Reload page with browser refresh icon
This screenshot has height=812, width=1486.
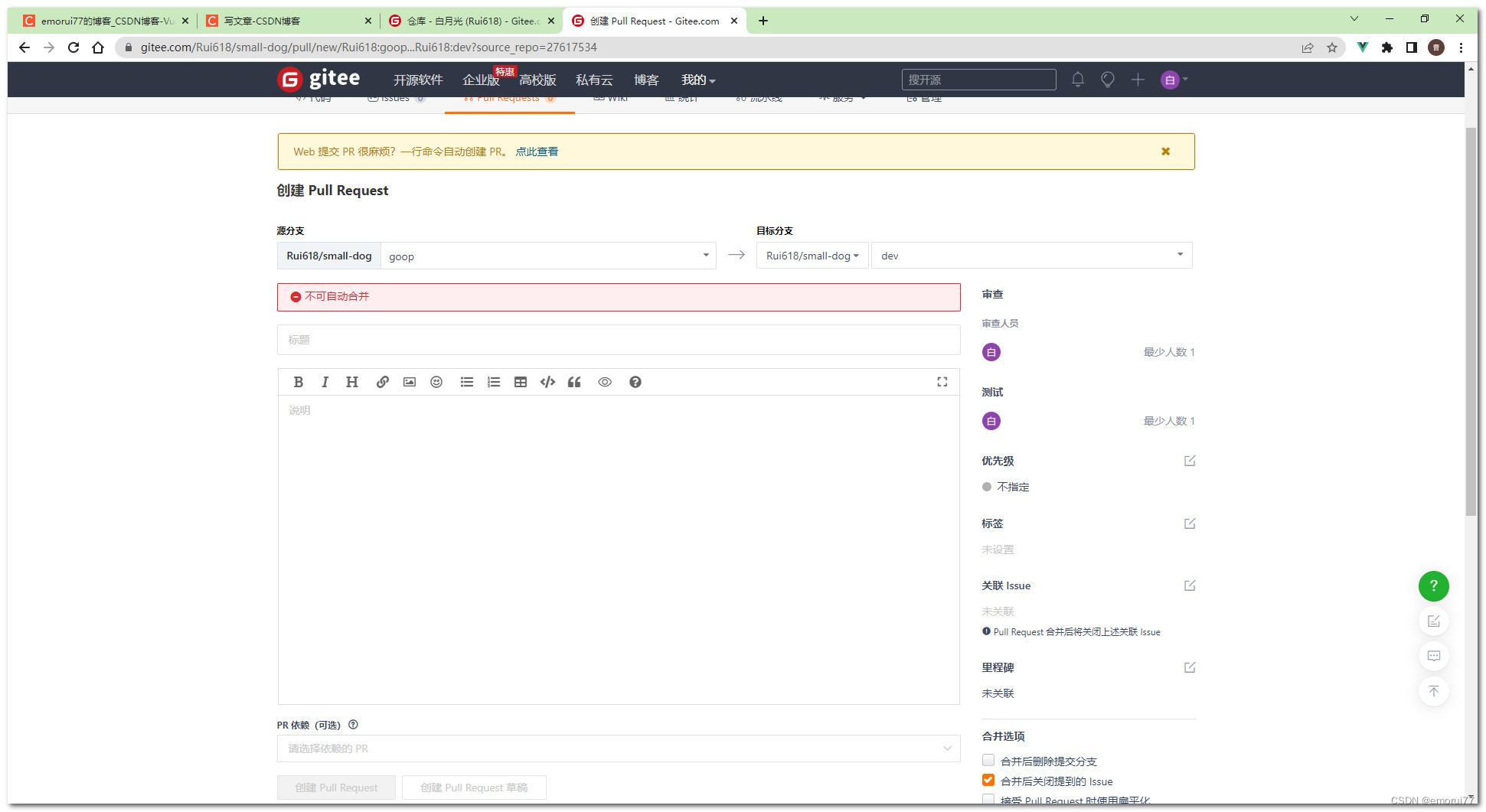pyautogui.click(x=73, y=47)
